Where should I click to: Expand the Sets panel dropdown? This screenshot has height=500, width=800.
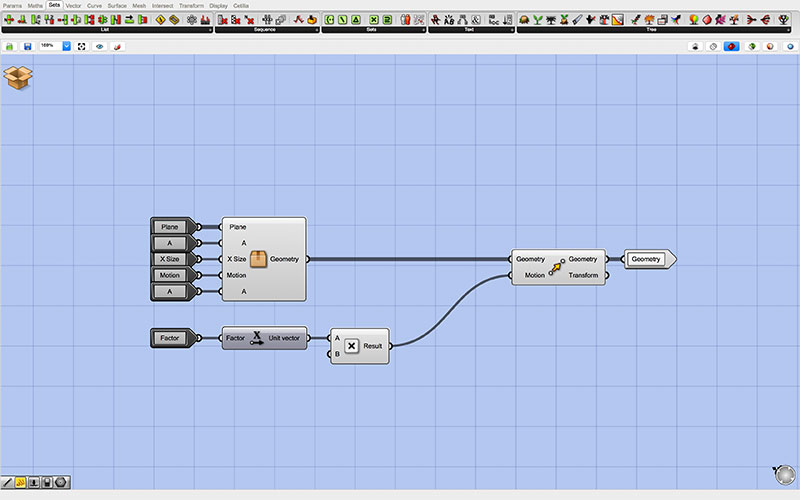pos(423,30)
